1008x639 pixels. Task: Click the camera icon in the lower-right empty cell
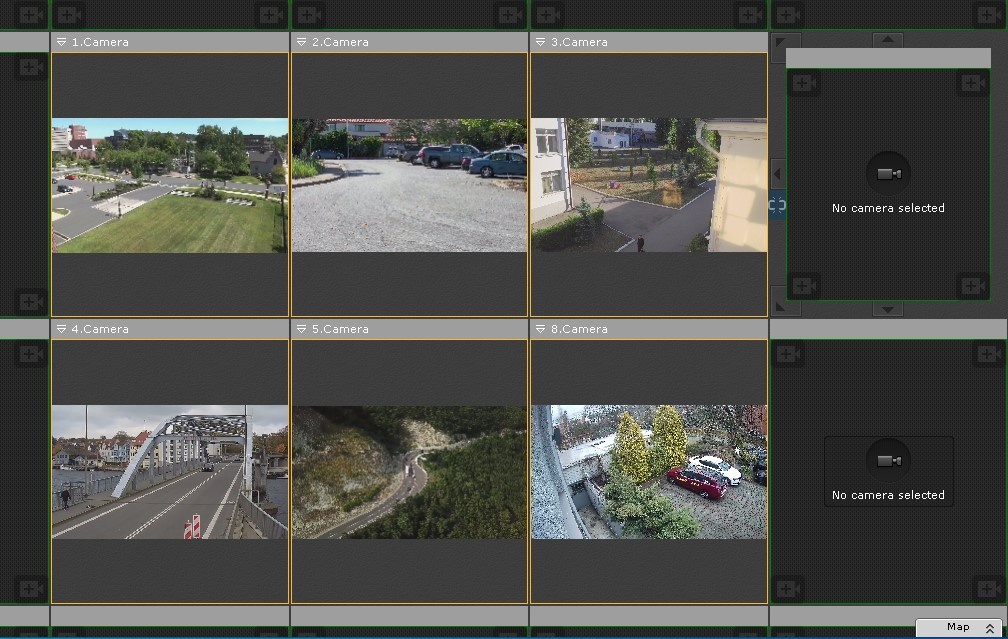click(x=888, y=460)
